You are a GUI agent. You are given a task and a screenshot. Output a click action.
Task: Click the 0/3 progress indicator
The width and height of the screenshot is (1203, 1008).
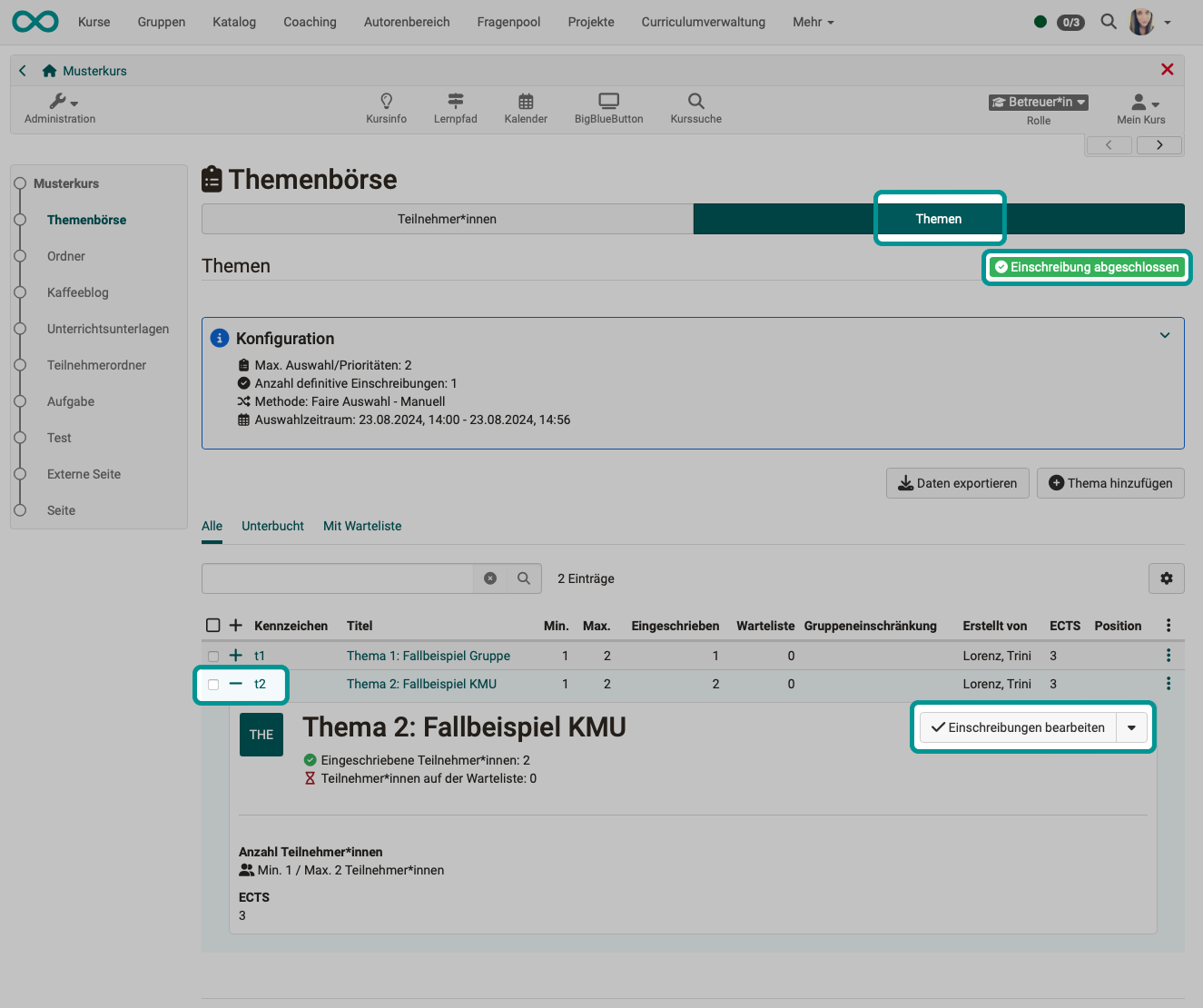(x=1070, y=22)
